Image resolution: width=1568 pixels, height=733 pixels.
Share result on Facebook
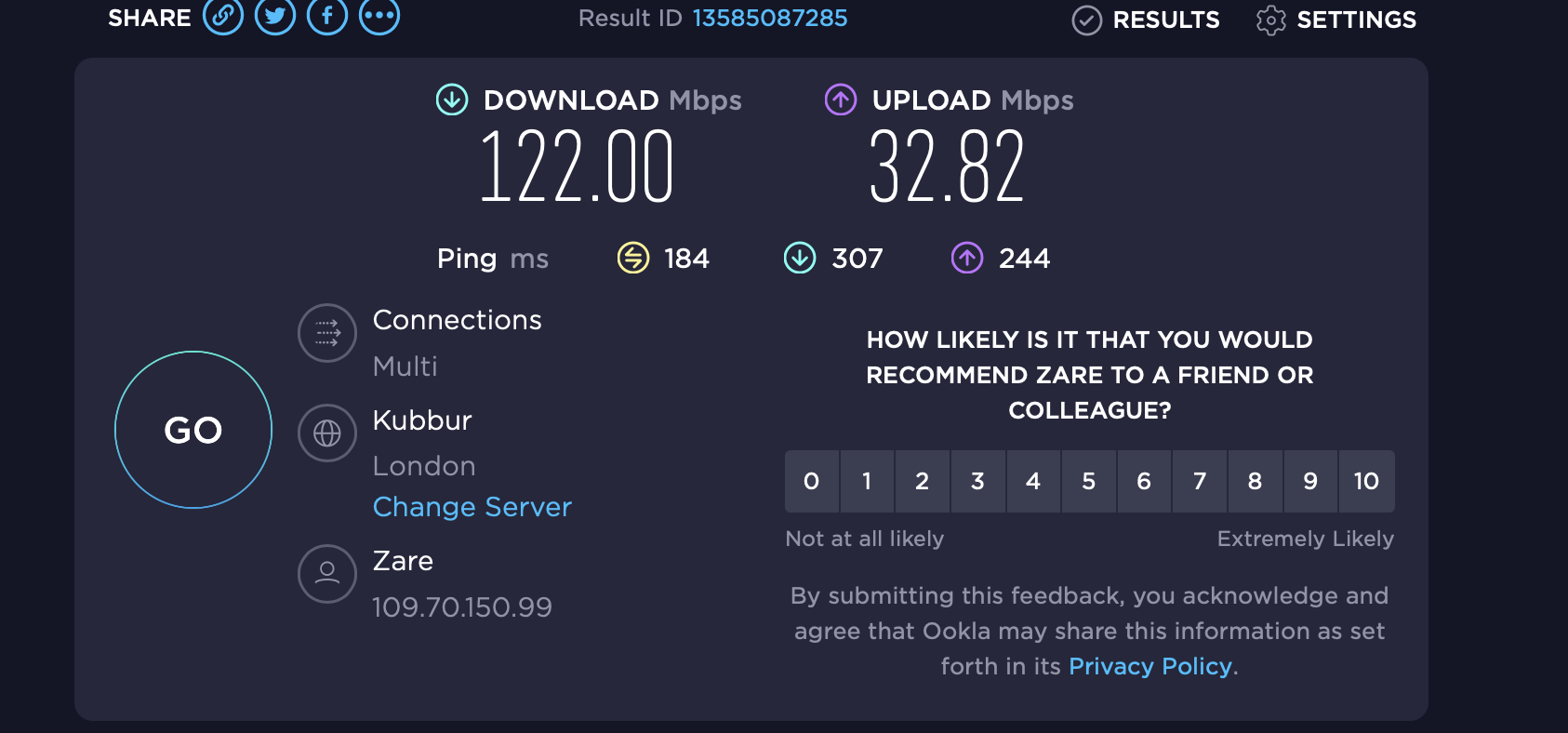click(327, 16)
